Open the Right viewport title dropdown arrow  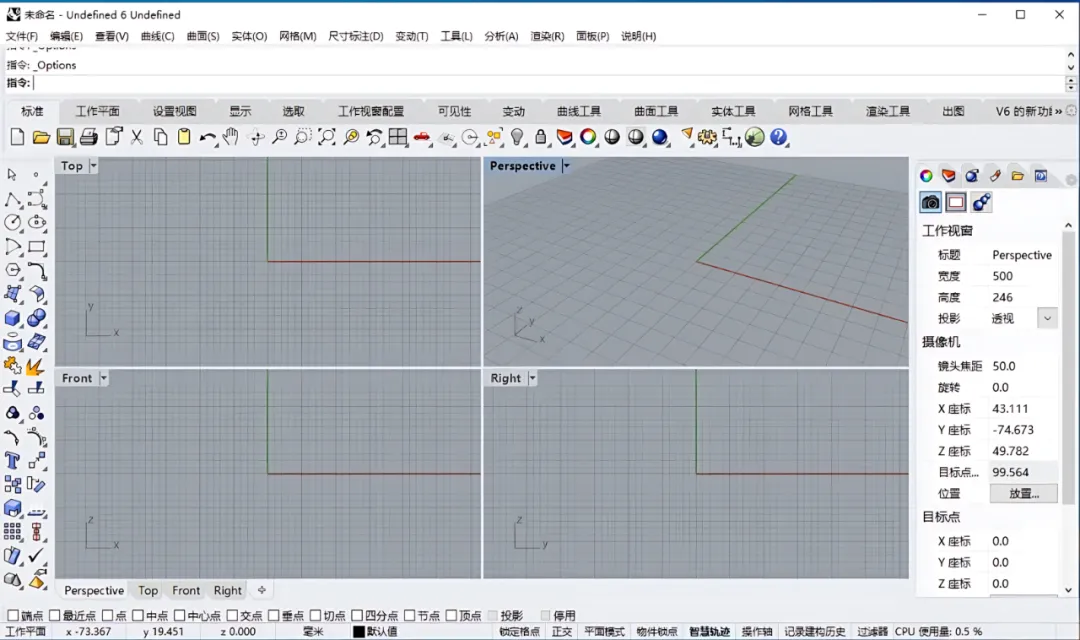pos(532,378)
